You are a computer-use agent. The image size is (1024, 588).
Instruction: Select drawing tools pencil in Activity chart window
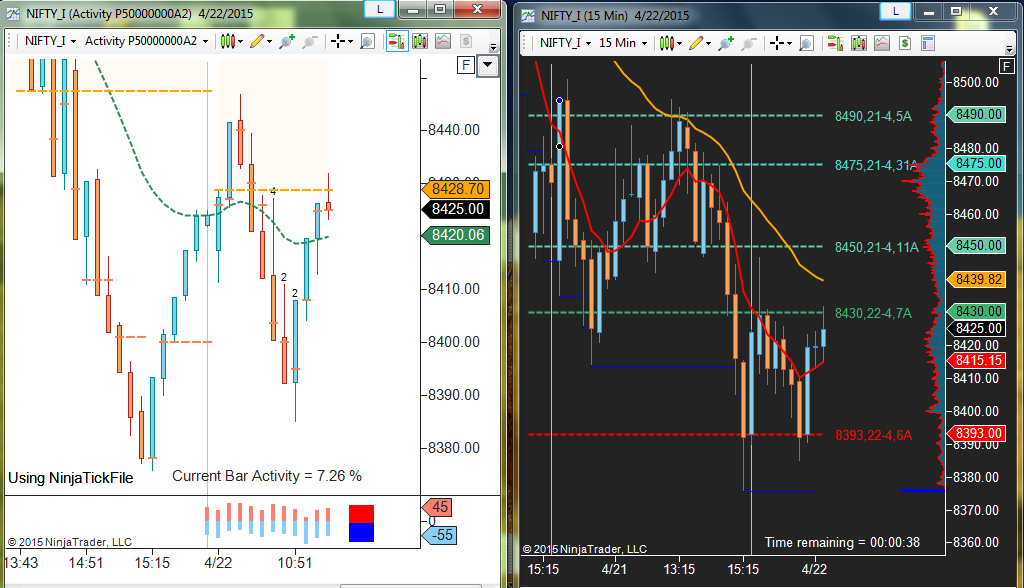[x=257, y=41]
